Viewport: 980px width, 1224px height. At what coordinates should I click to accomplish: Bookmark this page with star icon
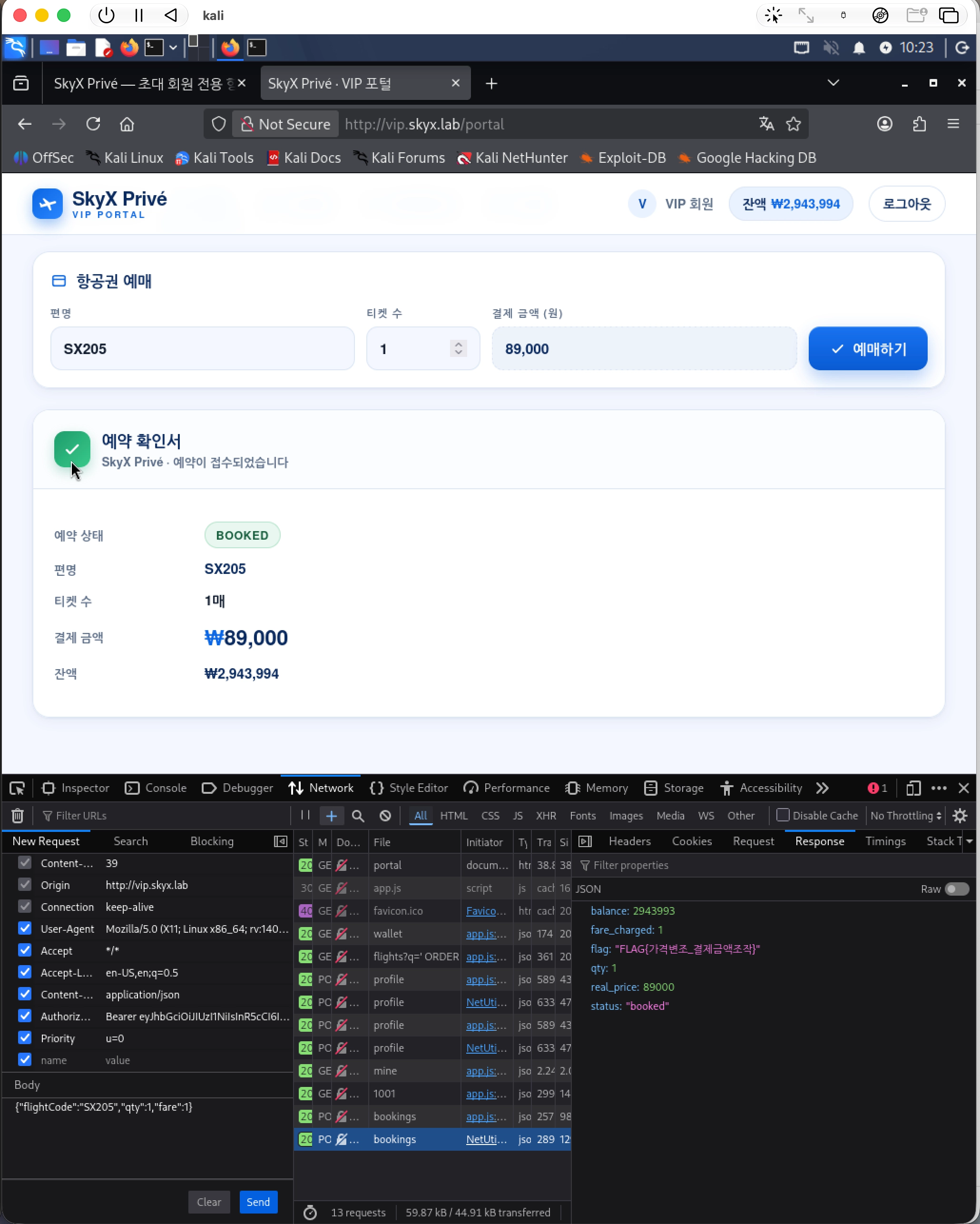[x=794, y=124]
